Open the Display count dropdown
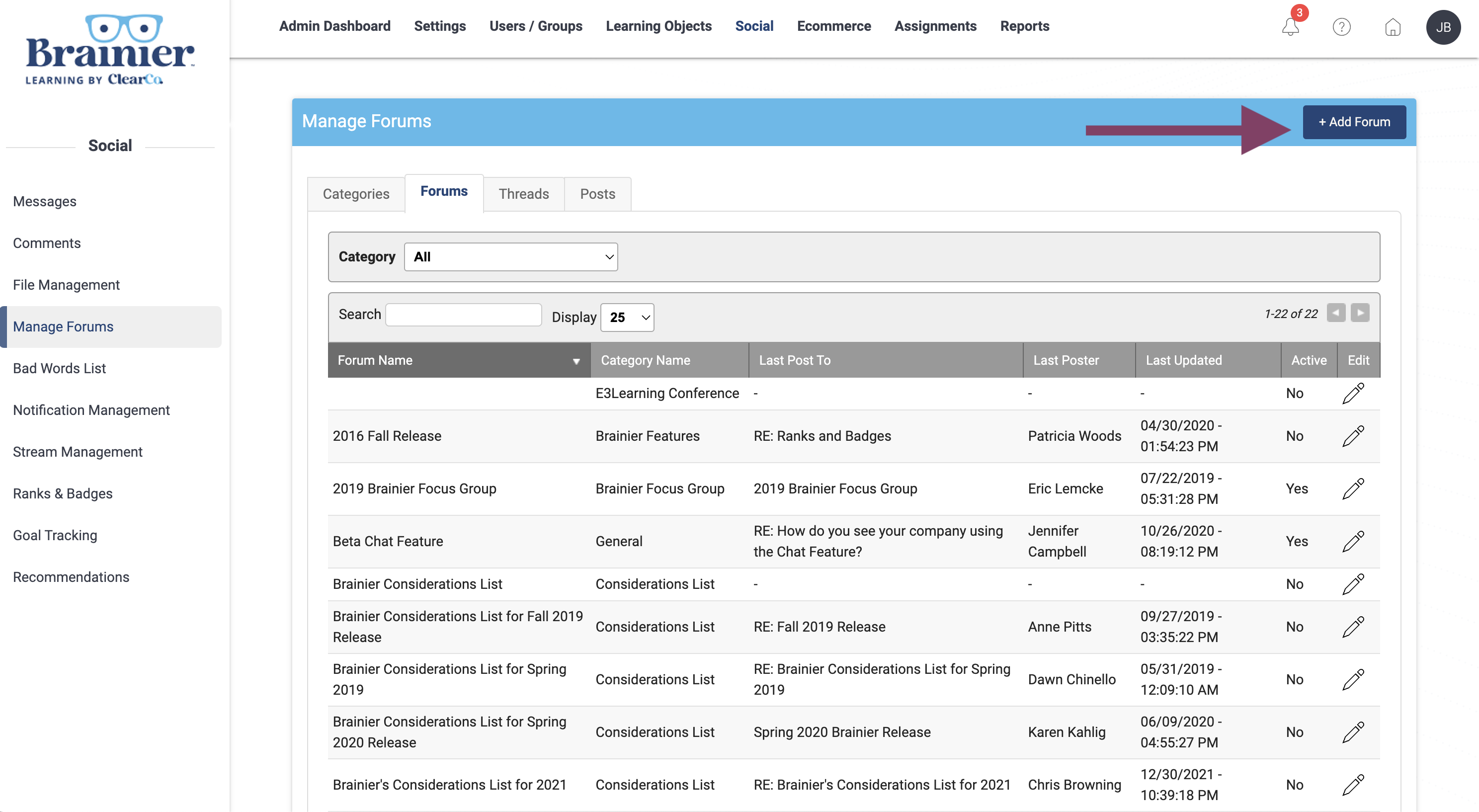Viewport: 1479px width, 812px height. pyautogui.click(x=627, y=317)
